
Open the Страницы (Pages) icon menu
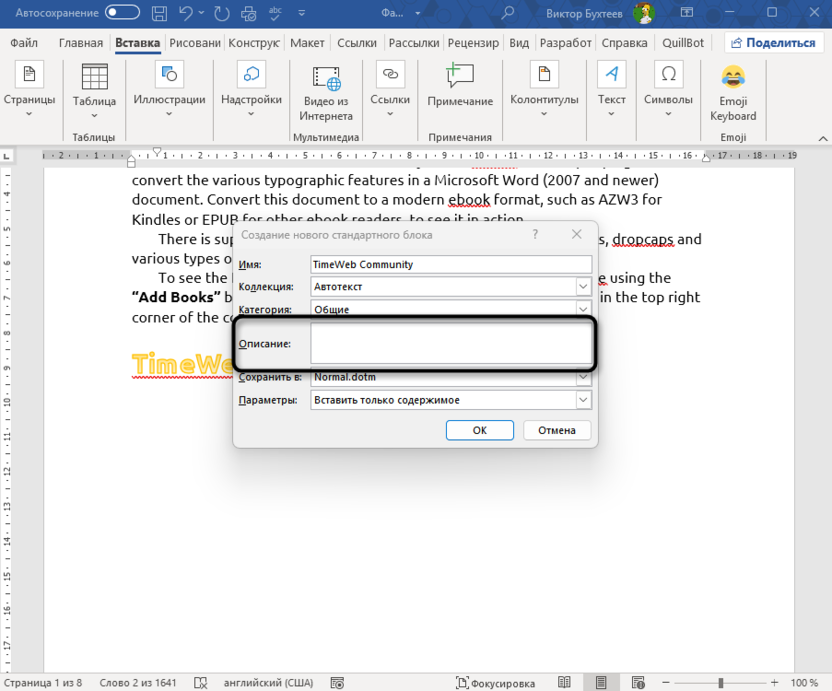(x=29, y=77)
